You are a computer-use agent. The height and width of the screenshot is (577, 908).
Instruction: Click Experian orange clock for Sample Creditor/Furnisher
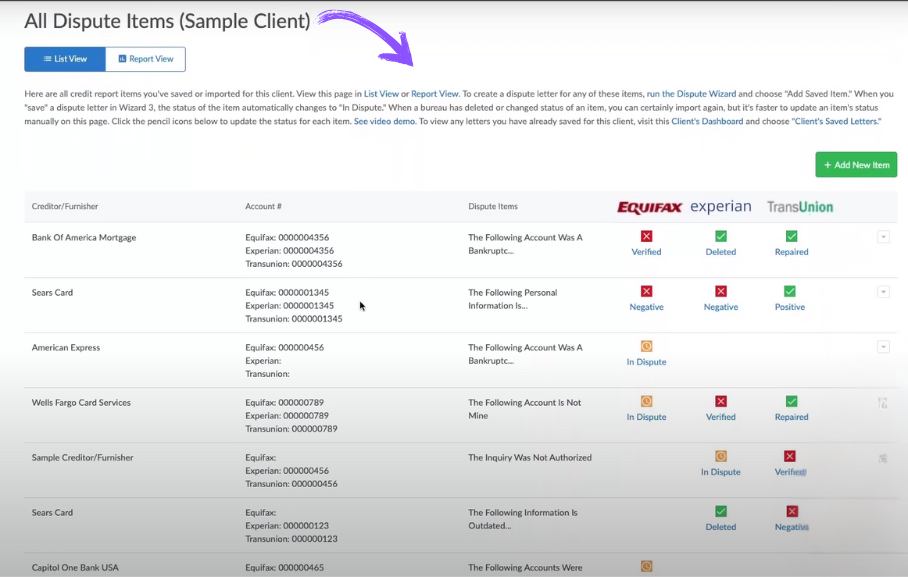(x=720, y=457)
